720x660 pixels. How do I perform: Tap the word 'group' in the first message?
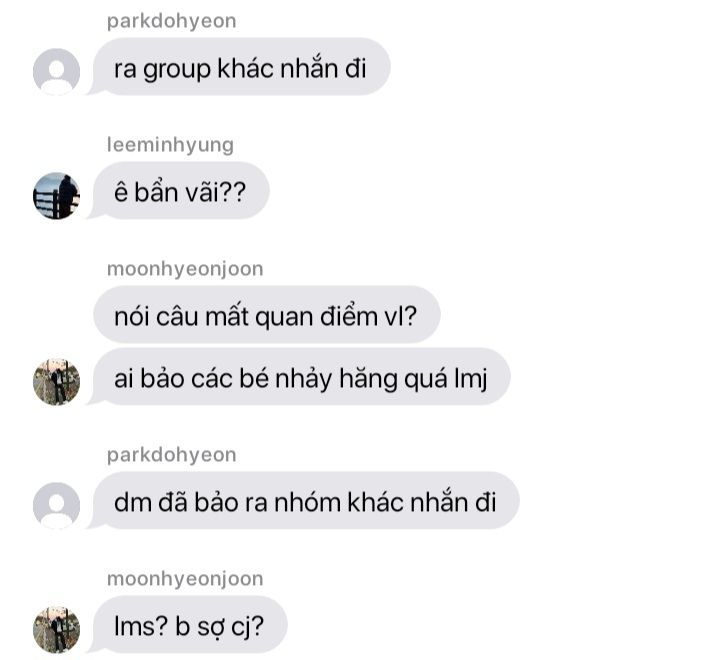[177, 71]
